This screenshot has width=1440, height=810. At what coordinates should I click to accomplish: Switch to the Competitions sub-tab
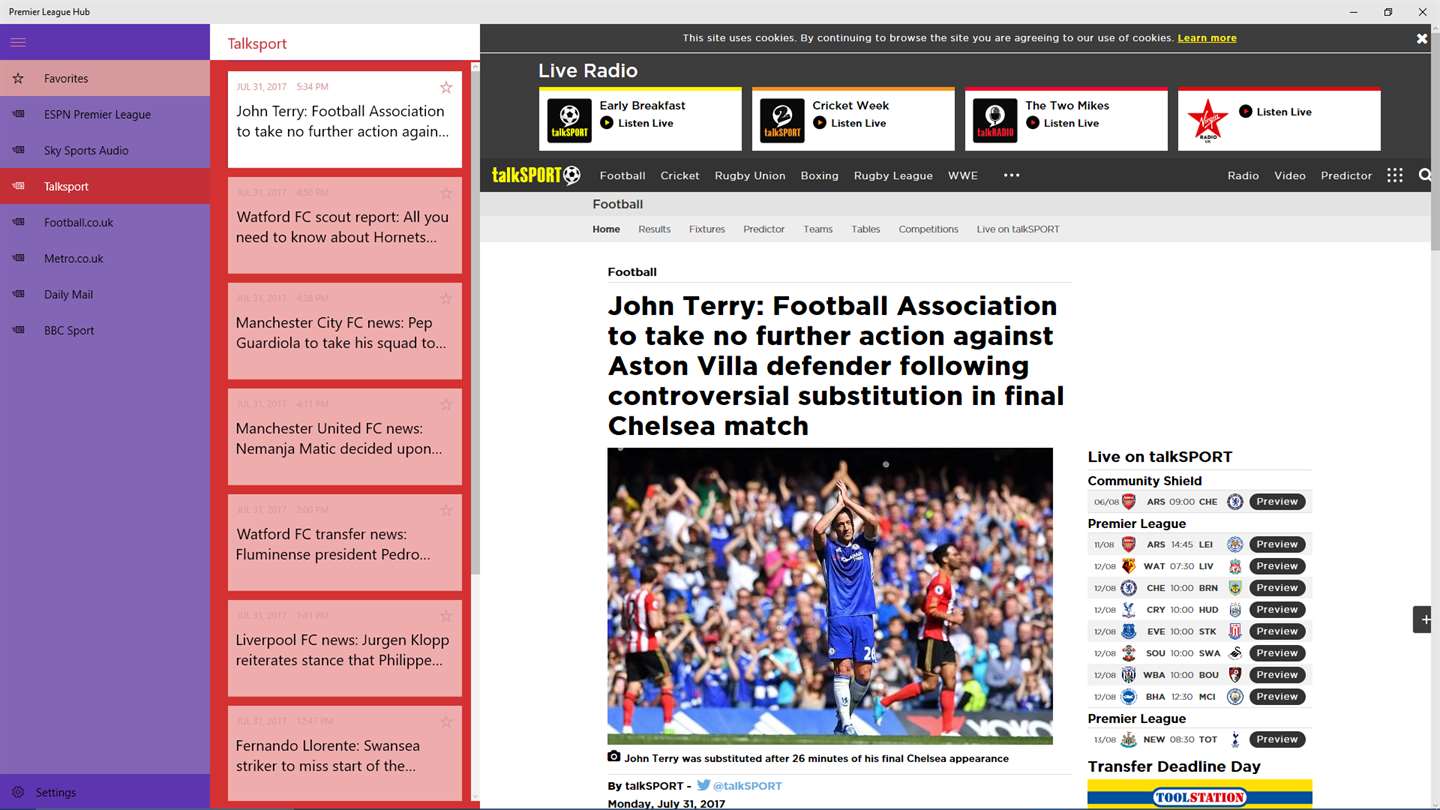pyautogui.click(x=928, y=229)
